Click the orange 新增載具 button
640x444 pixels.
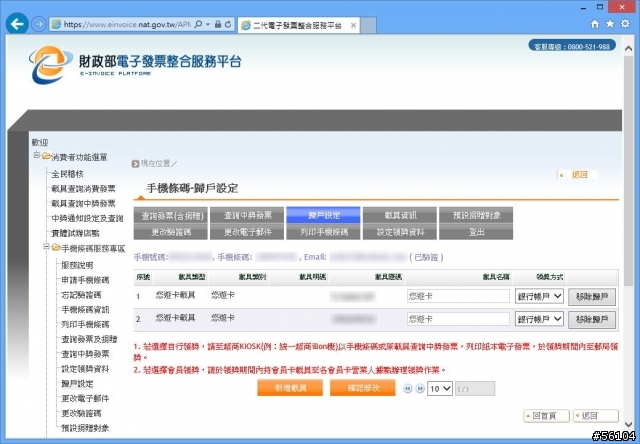pos(290,388)
